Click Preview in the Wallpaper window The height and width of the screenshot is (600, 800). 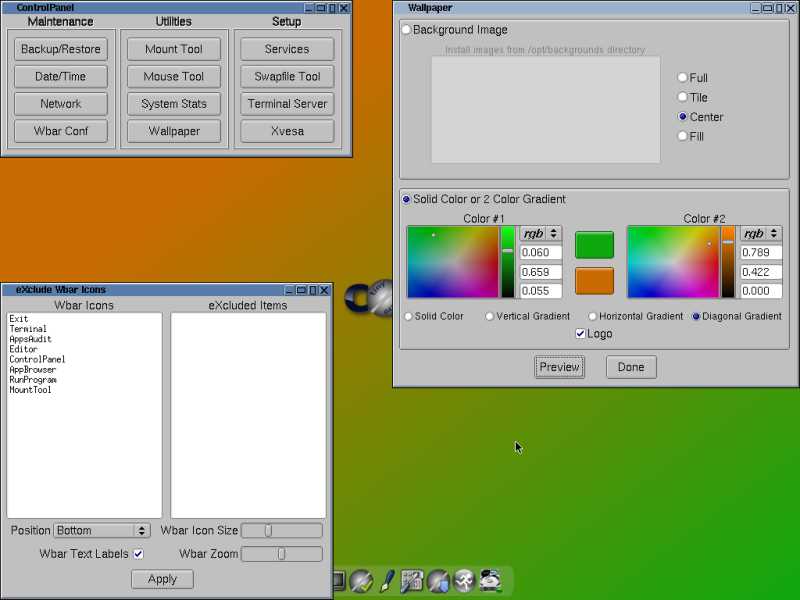tap(559, 367)
